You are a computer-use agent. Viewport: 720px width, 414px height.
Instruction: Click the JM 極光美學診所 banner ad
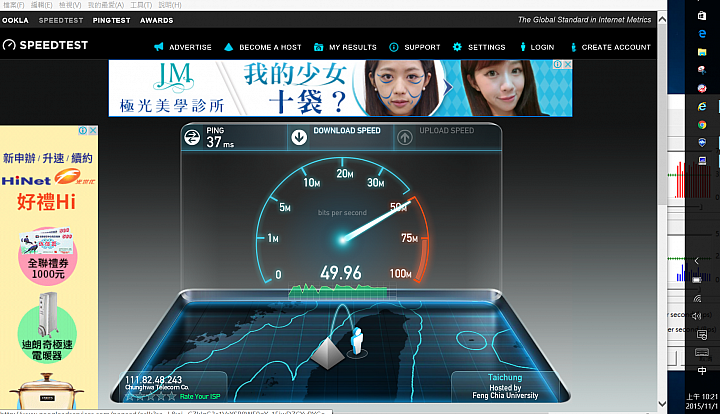click(340, 88)
